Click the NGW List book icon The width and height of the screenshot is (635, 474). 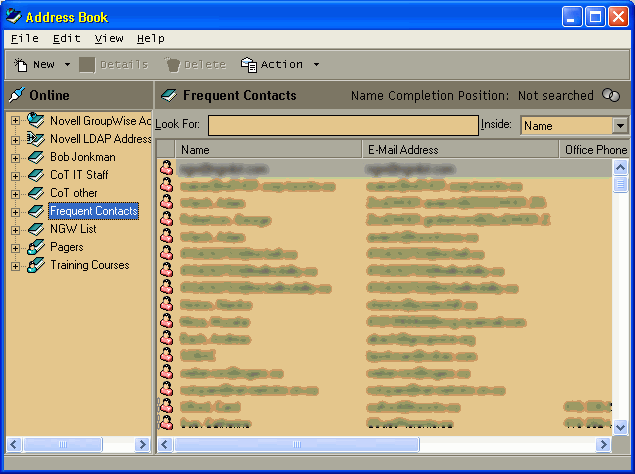[36, 229]
